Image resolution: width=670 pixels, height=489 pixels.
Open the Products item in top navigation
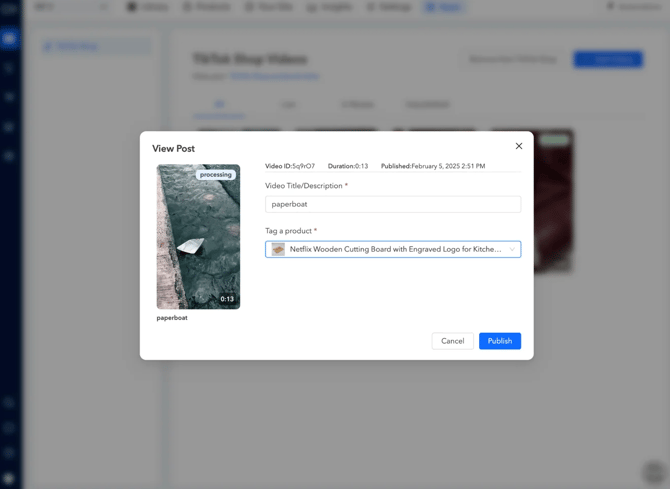click(x=207, y=7)
